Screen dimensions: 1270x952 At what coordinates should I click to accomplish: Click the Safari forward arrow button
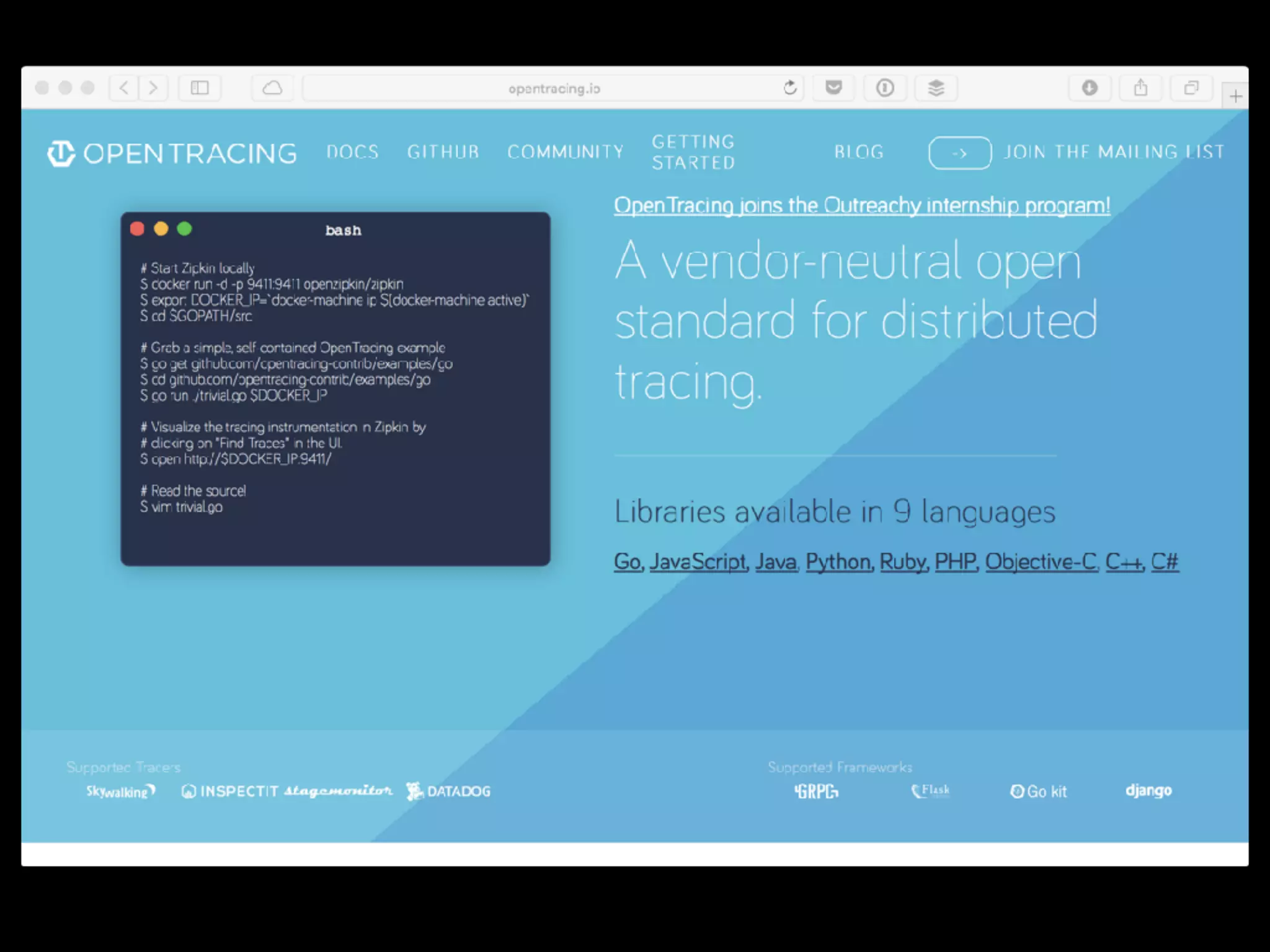[x=153, y=88]
